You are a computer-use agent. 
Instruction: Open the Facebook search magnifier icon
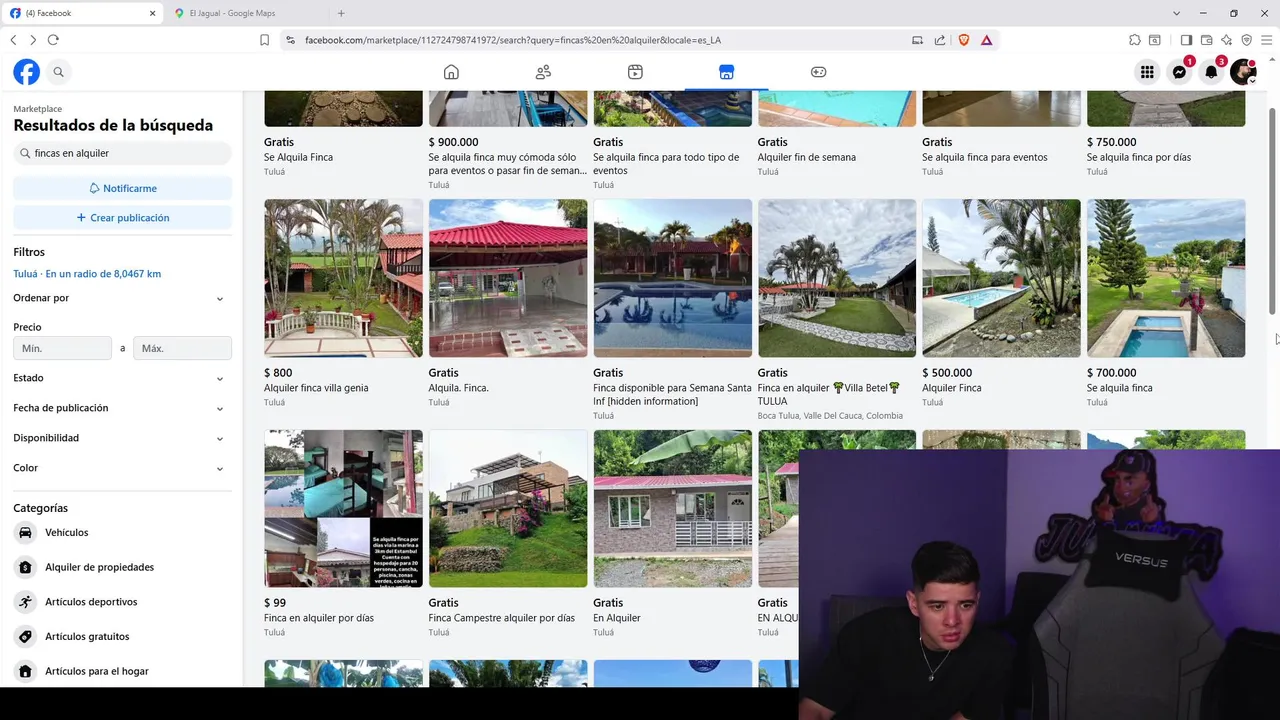point(59,72)
